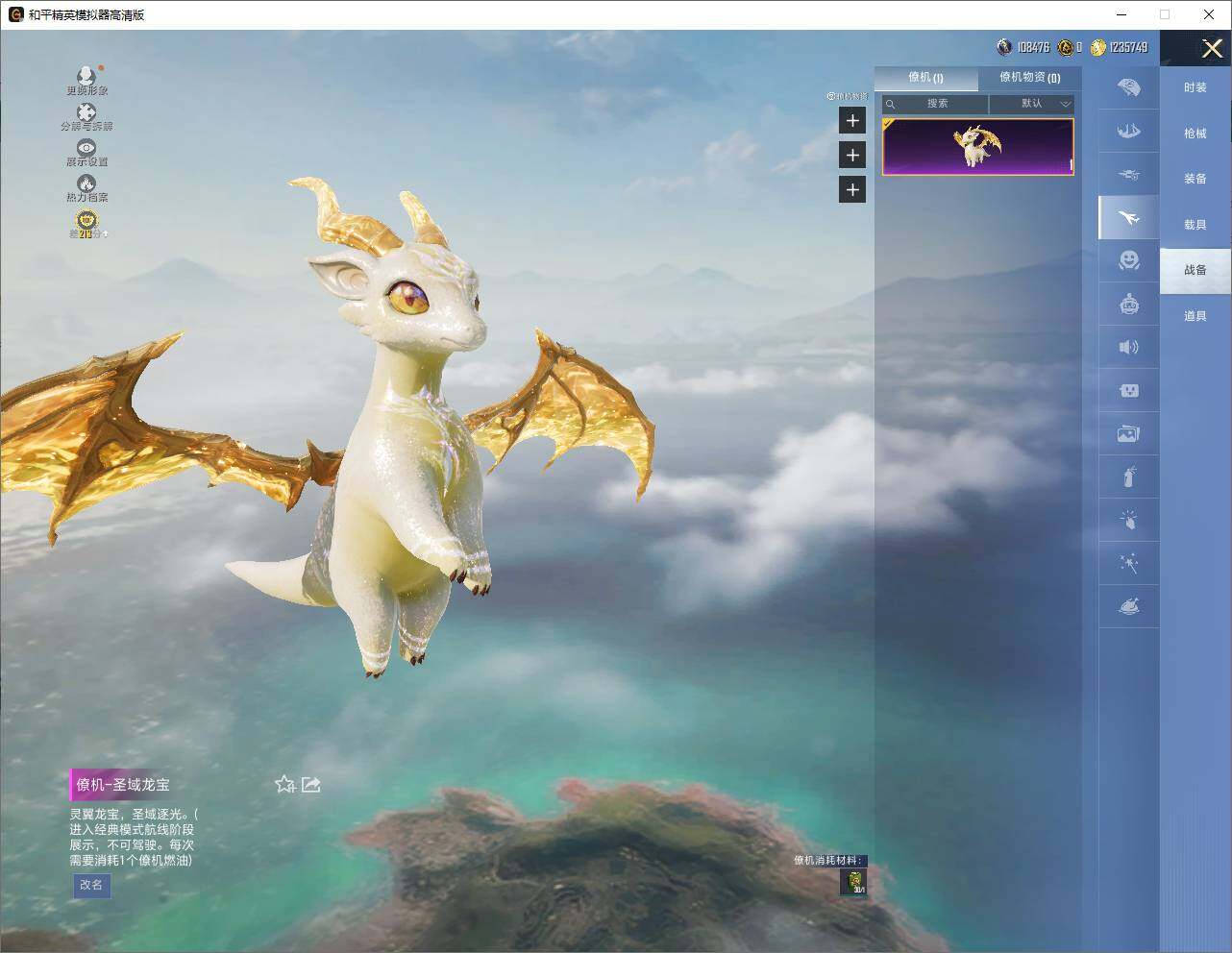Select the spray can category icon

pos(1129,476)
